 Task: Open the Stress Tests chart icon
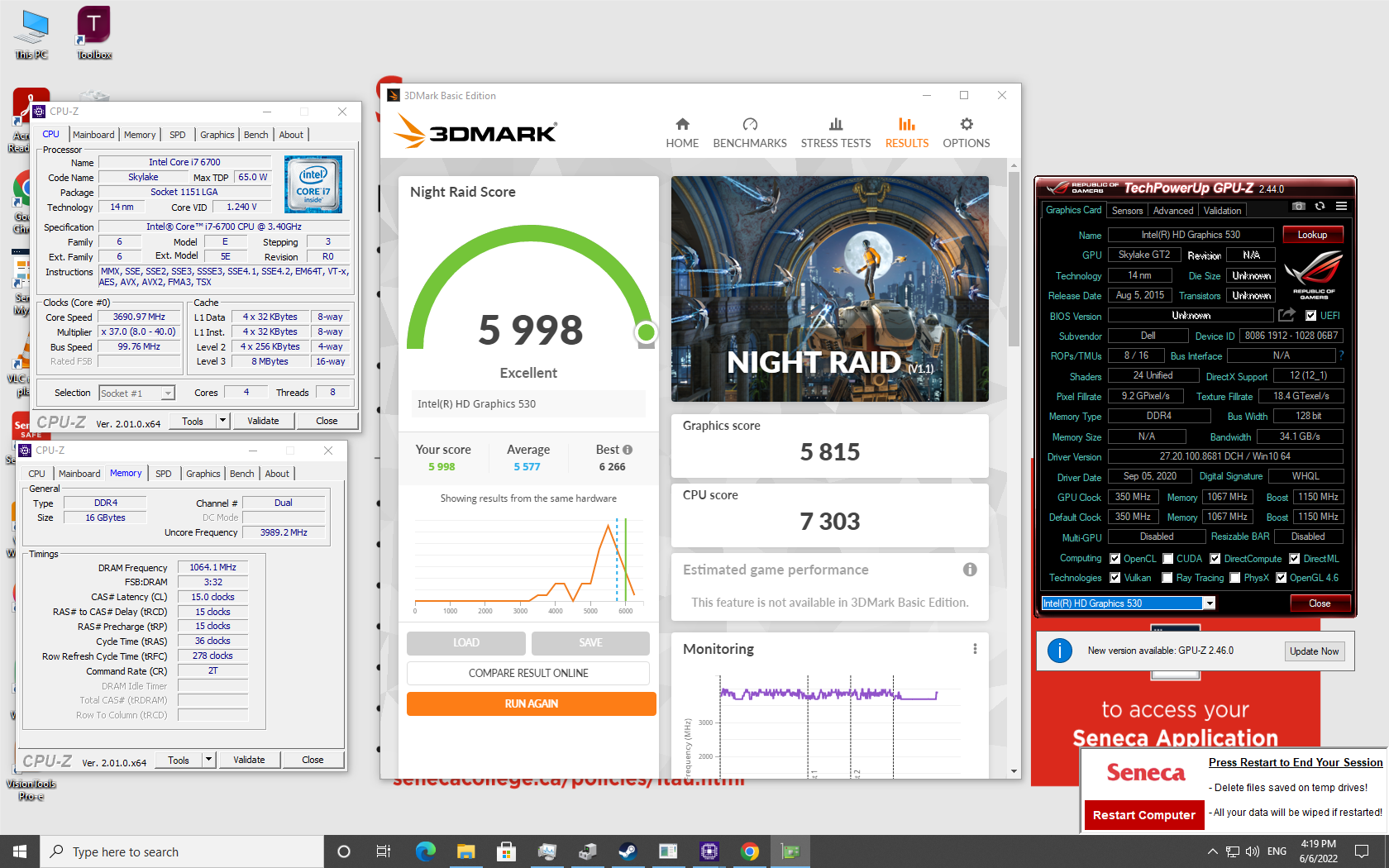pos(836,124)
